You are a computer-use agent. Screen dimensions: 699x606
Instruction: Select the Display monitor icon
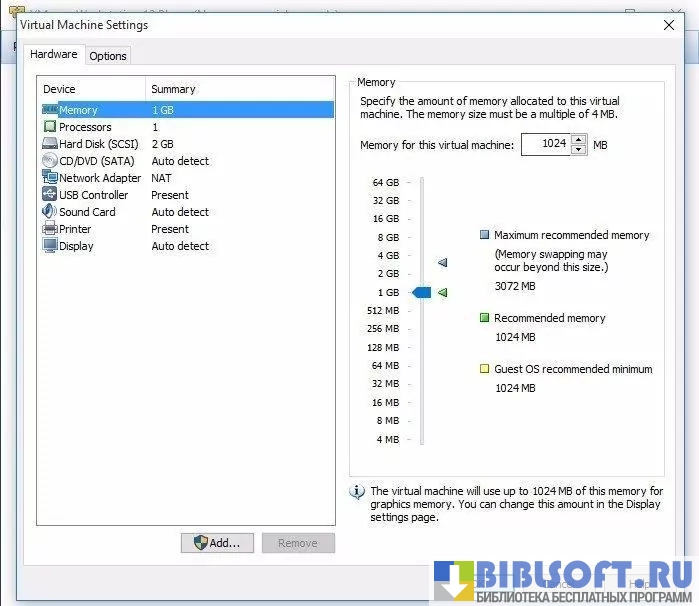(x=50, y=246)
